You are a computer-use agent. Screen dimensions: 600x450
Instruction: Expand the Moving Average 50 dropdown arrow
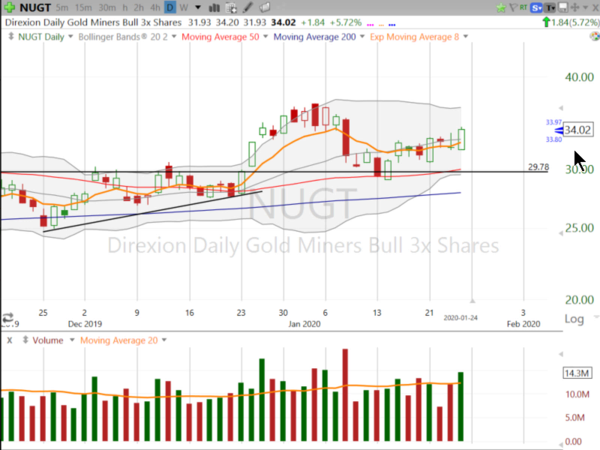pyautogui.click(x=266, y=37)
